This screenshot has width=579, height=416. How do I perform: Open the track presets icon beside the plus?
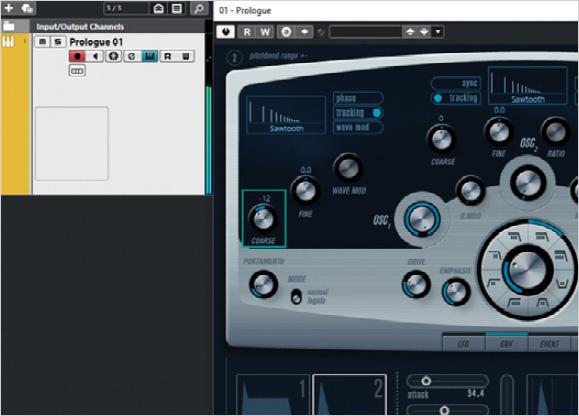[x=27, y=8]
